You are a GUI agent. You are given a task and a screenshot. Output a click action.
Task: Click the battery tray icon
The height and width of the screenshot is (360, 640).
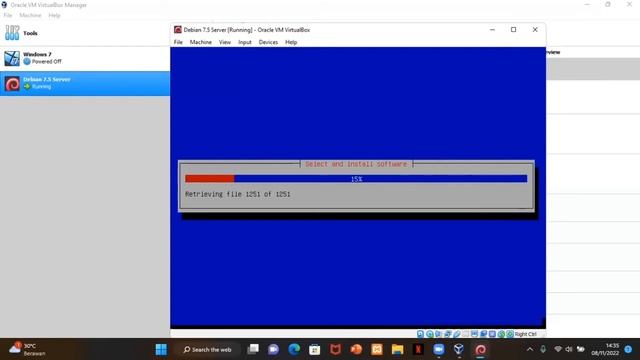tap(580, 349)
